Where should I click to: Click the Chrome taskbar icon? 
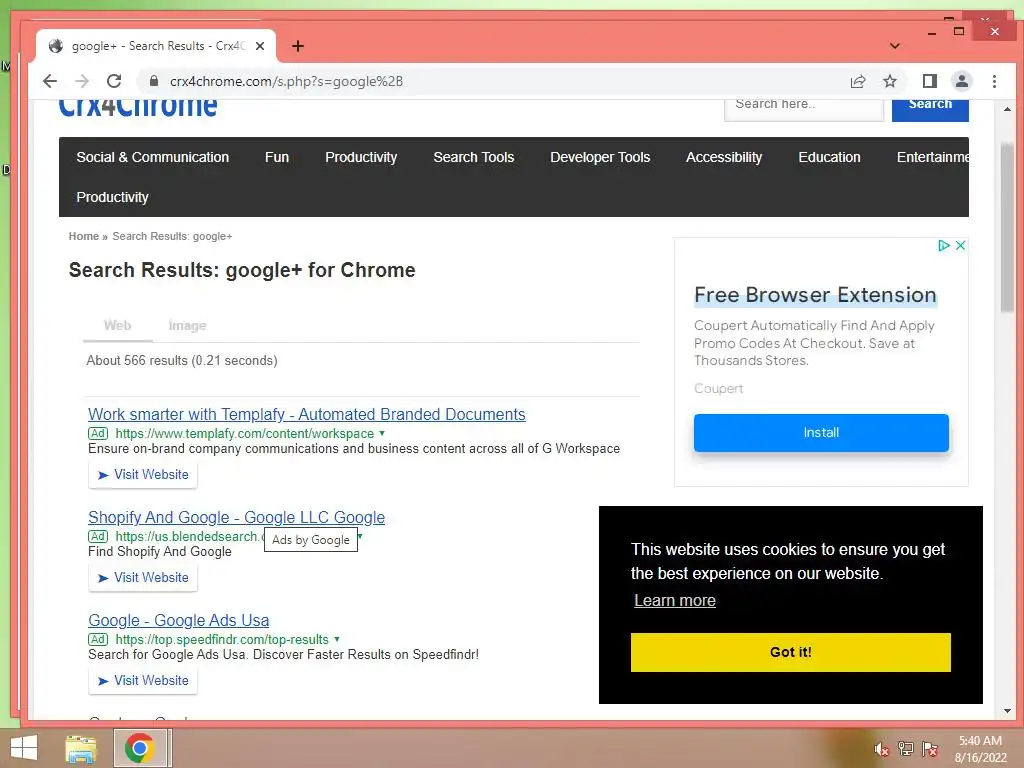click(140, 748)
